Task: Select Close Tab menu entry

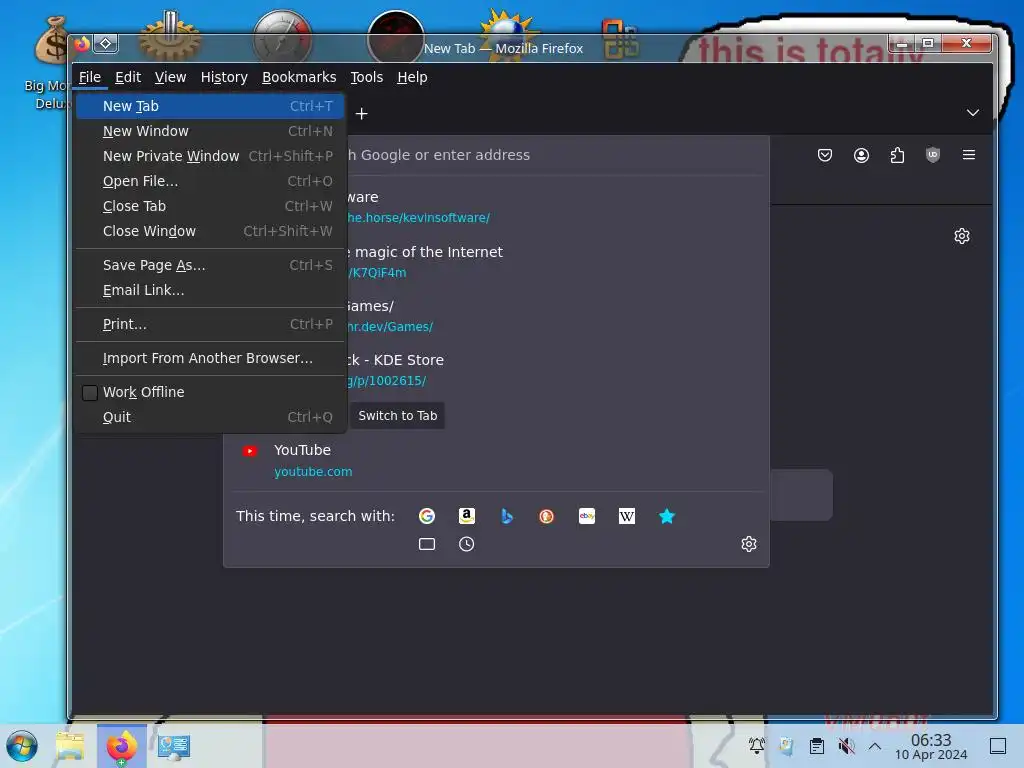Action: [x=210, y=206]
